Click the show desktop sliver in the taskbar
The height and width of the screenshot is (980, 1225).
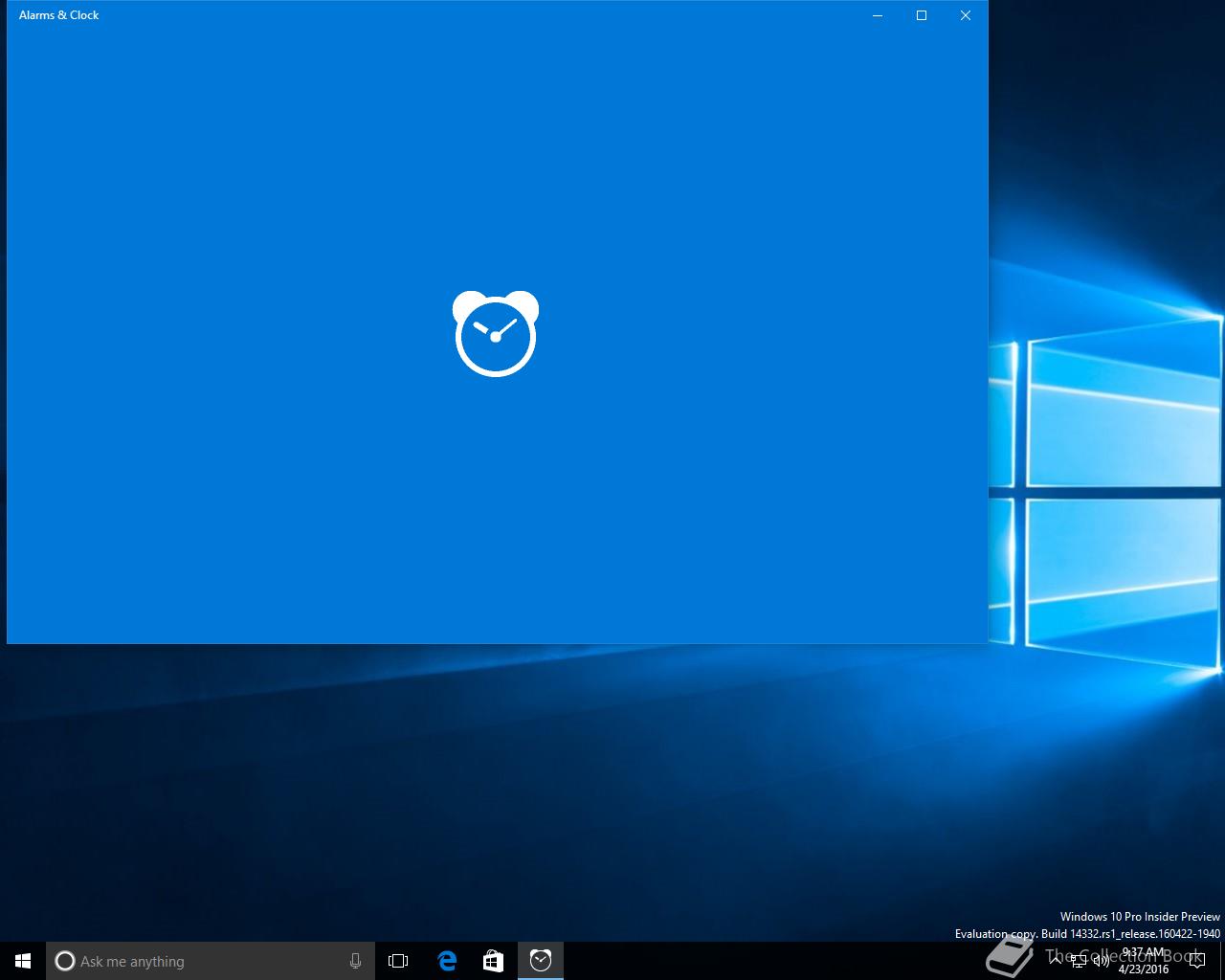coord(1222,961)
